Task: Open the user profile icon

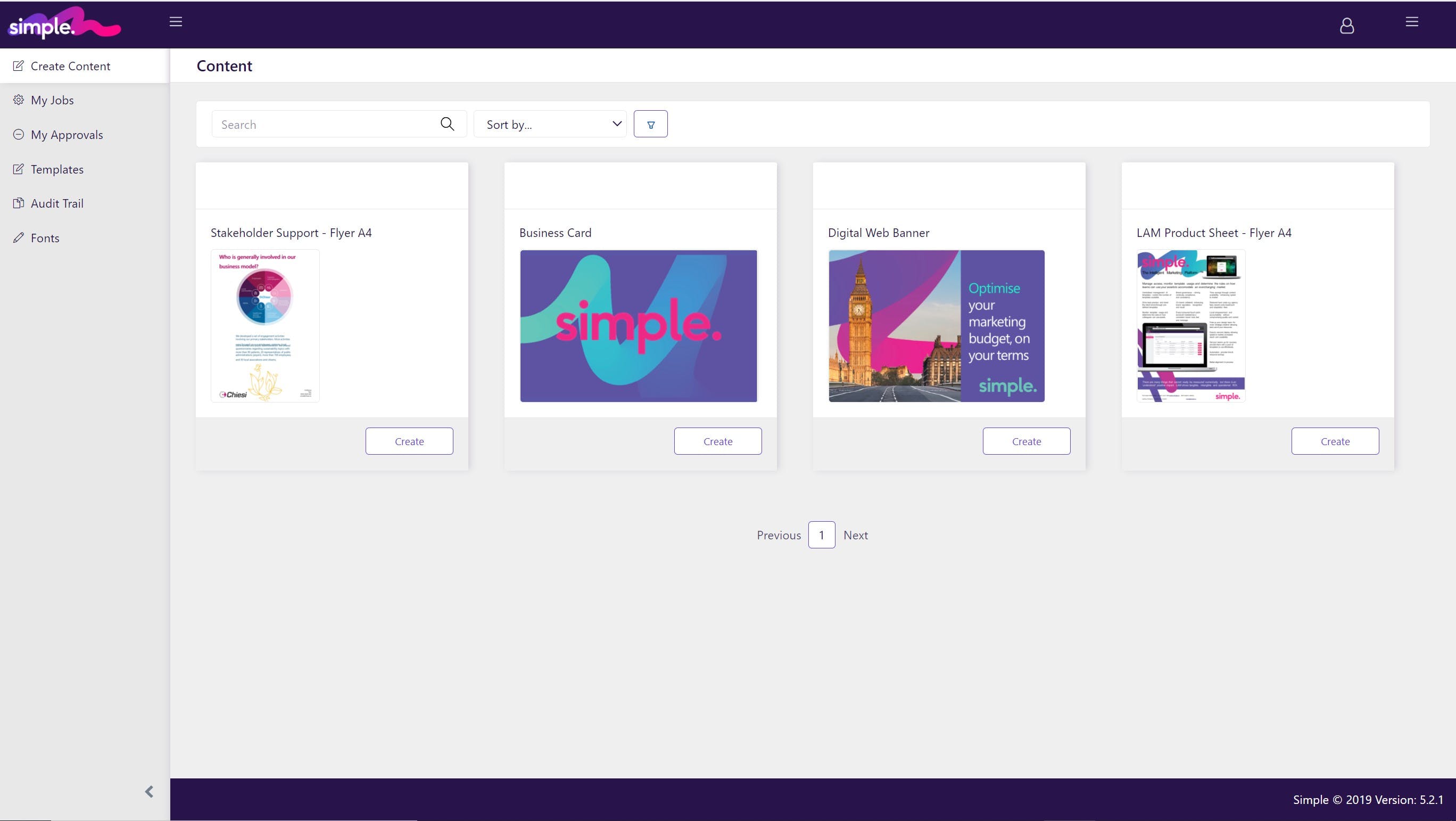Action: (x=1346, y=26)
